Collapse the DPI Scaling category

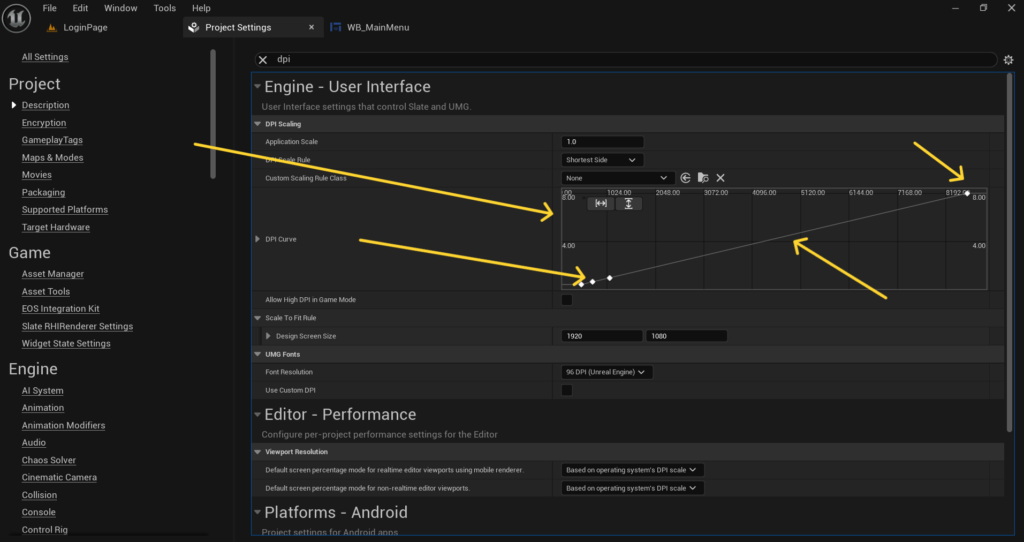point(257,124)
